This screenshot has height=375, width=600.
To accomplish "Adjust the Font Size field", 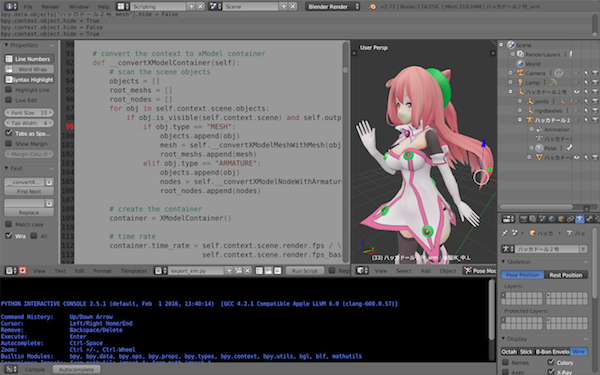I will [29, 112].
